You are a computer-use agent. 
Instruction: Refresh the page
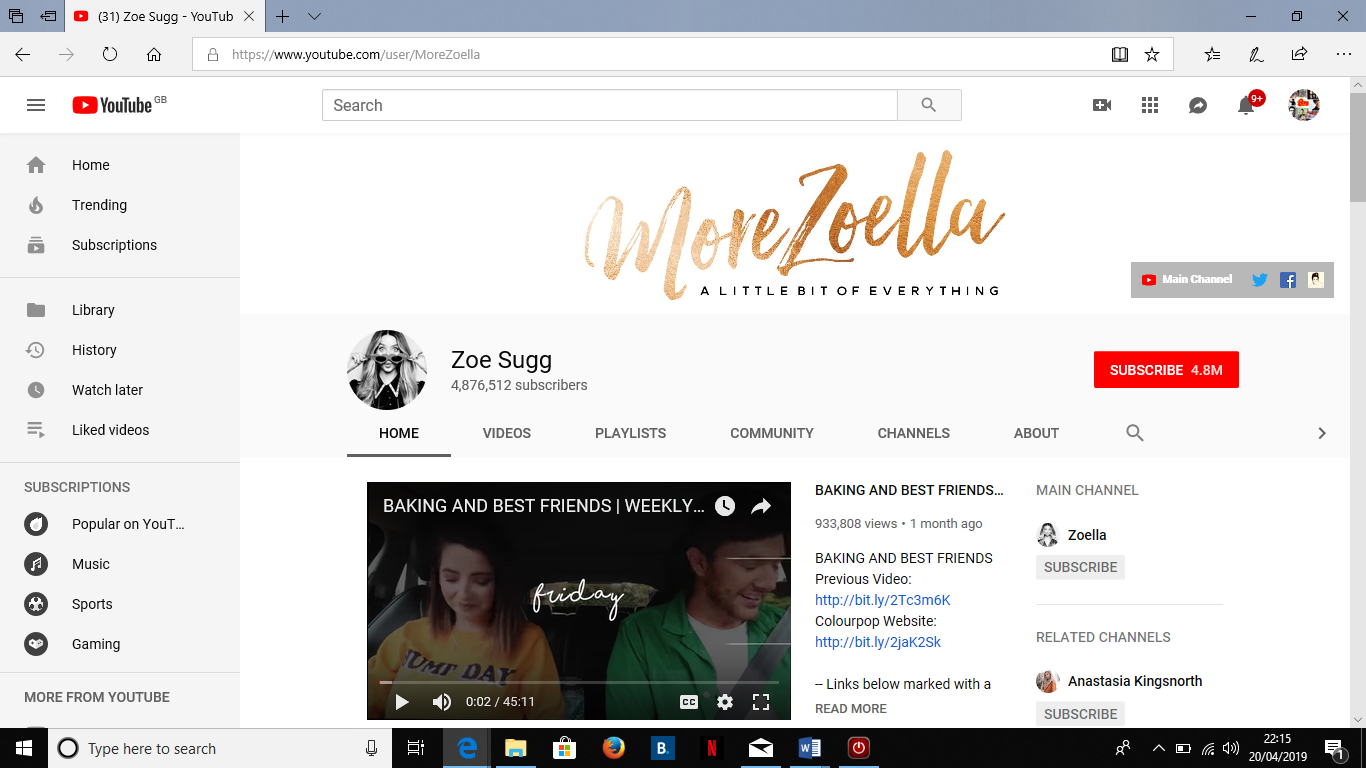[110, 55]
